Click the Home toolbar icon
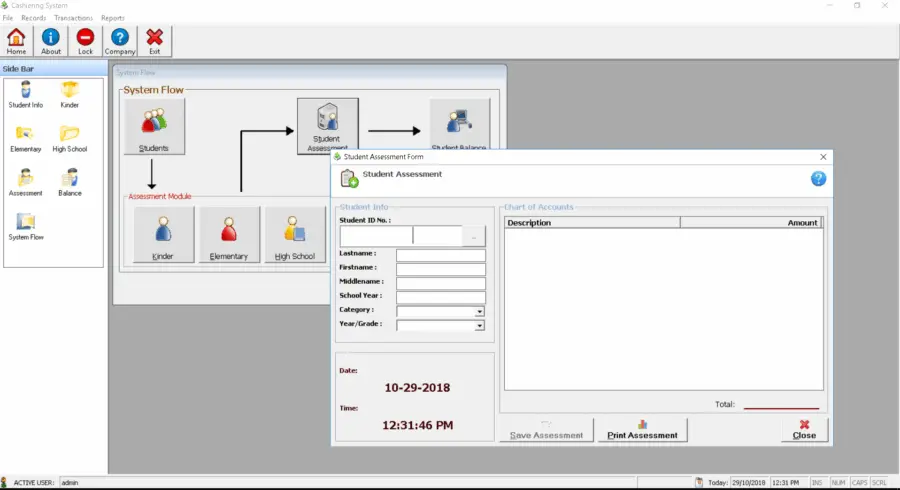900x490 pixels. coord(16,41)
